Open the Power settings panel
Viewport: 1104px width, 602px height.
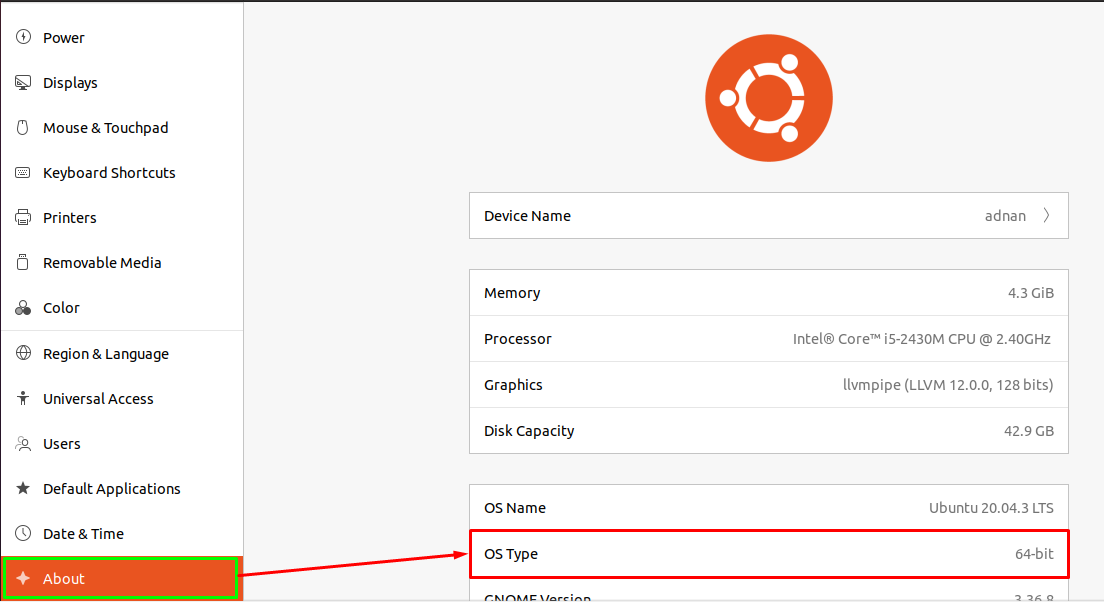click(x=122, y=37)
